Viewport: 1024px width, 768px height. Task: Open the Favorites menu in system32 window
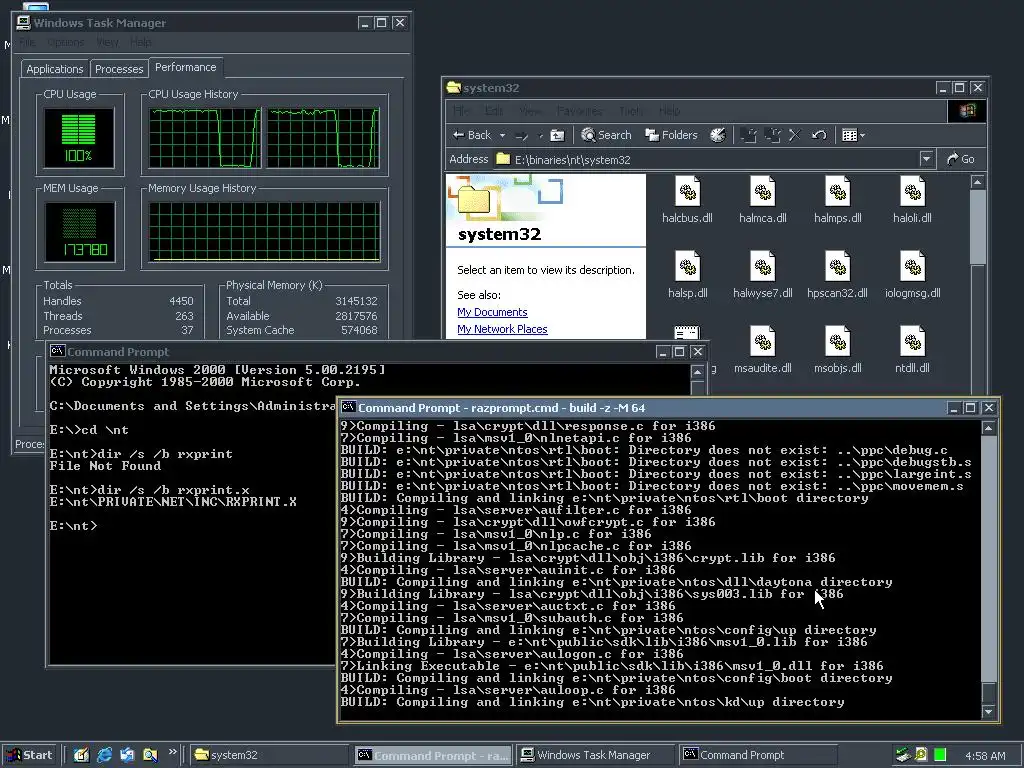point(579,111)
